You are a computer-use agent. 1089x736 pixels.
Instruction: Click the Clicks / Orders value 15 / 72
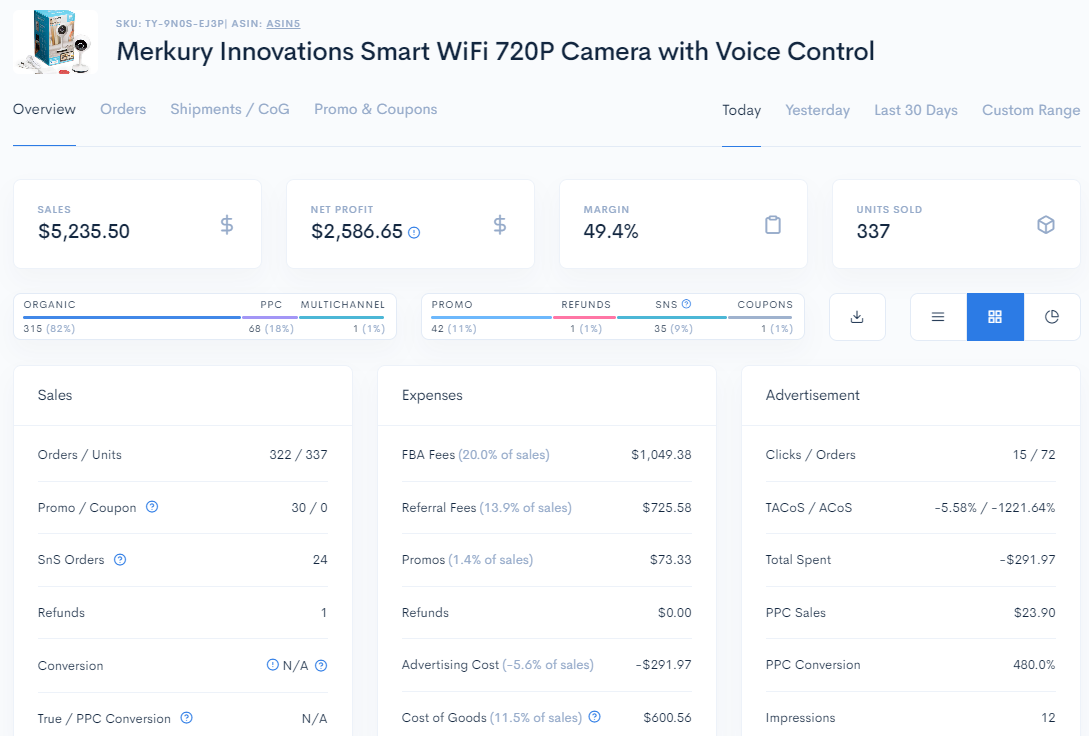point(1034,455)
